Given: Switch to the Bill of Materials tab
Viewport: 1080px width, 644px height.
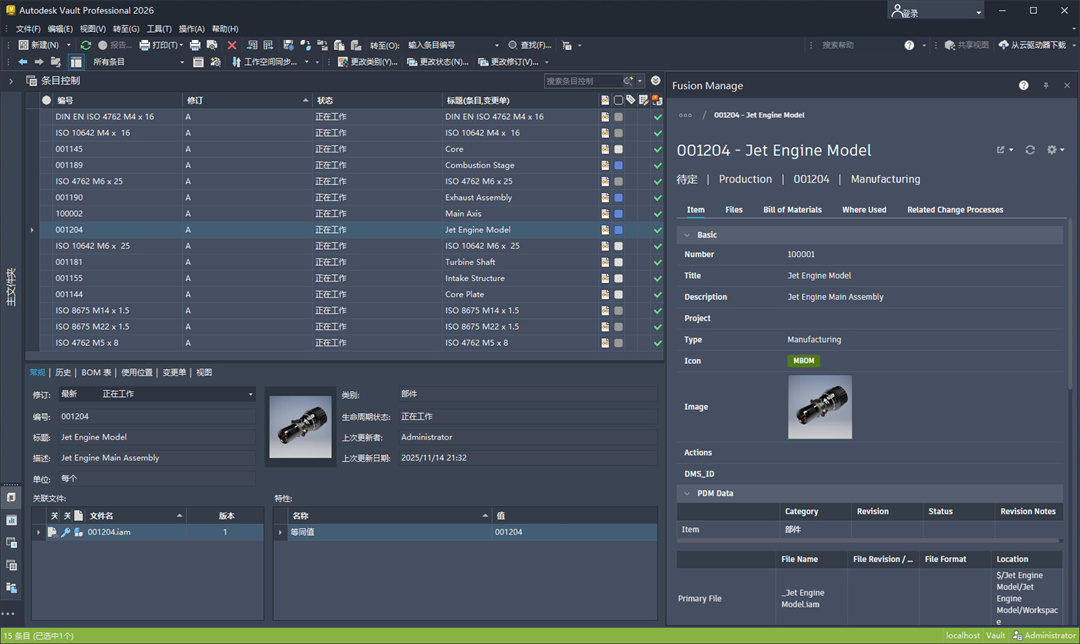Looking at the screenshot, I should coord(792,210).
